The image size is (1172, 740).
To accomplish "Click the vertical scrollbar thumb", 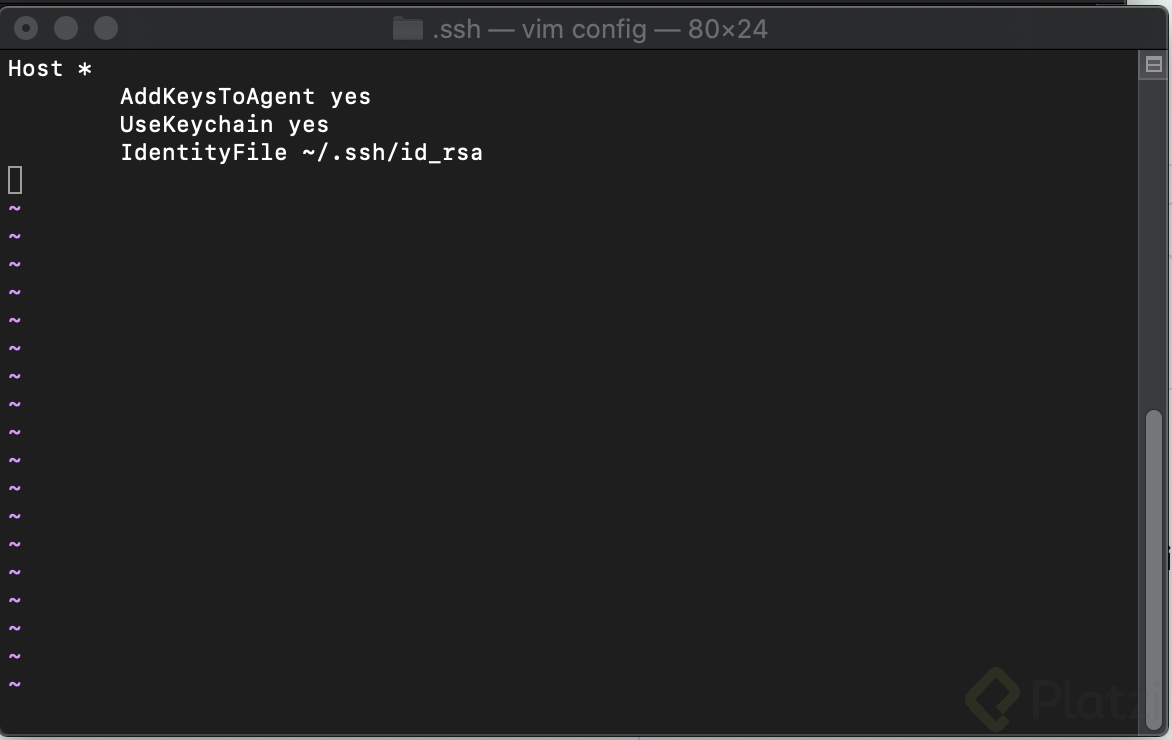I will tap(1154, 570).
